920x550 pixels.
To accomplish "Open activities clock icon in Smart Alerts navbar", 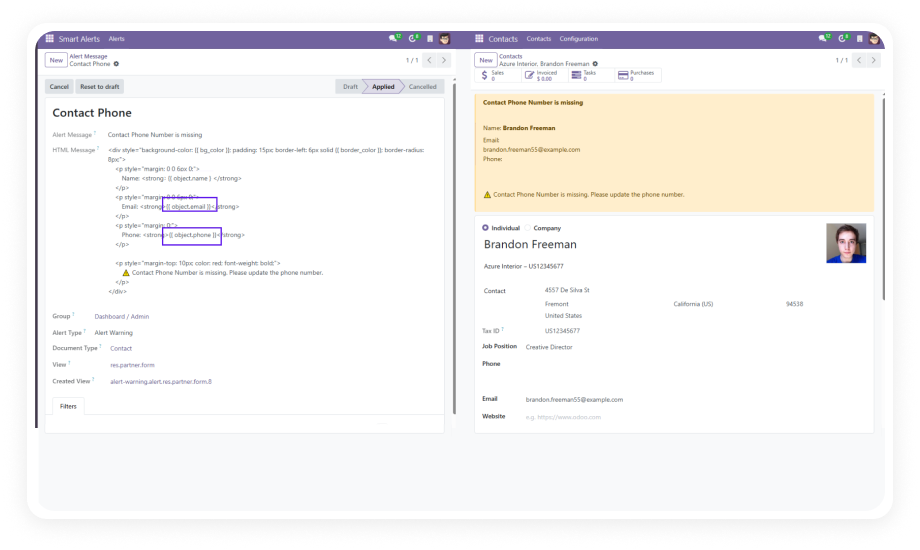I will (x=414, y=38).
